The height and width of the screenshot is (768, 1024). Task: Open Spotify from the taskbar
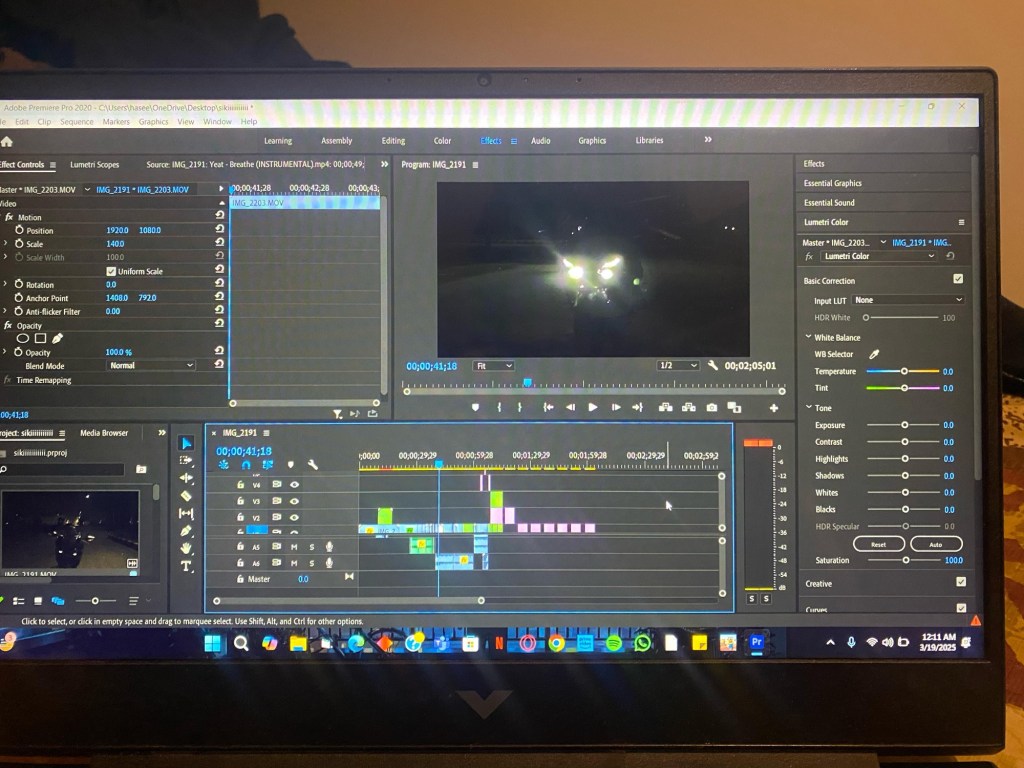(x=614, y=643)
